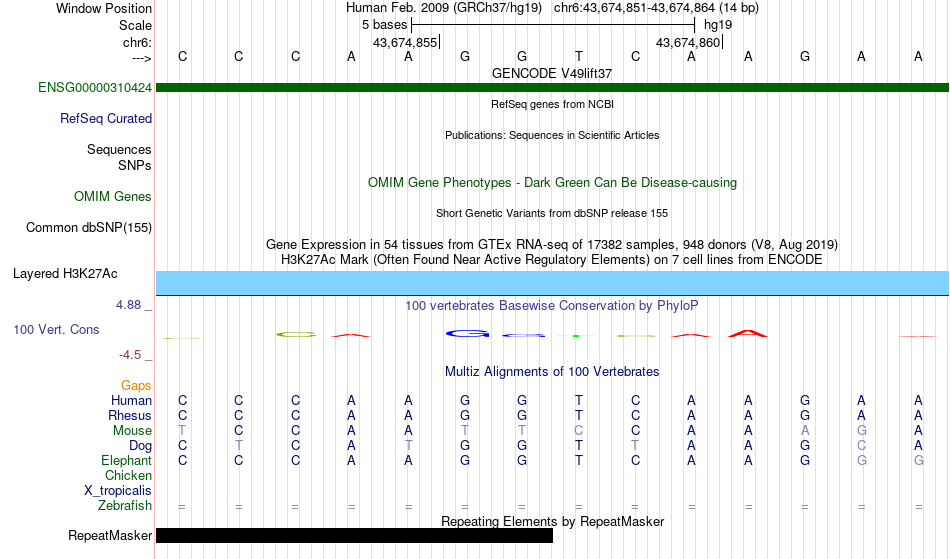Click the 5 bases scale bar label
The width and height of the screenshot is (950, 559).
pyautogui.click(x=385, y=25)
